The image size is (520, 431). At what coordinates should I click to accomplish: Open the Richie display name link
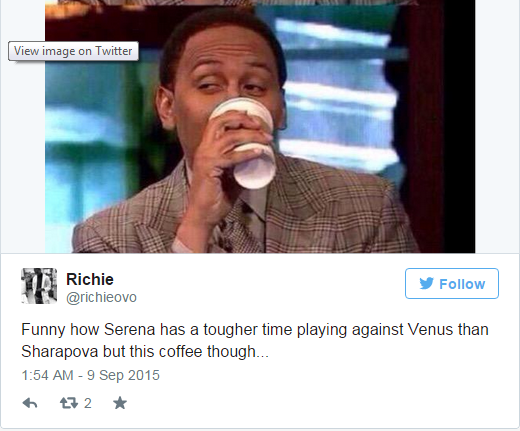click(90, 279)
